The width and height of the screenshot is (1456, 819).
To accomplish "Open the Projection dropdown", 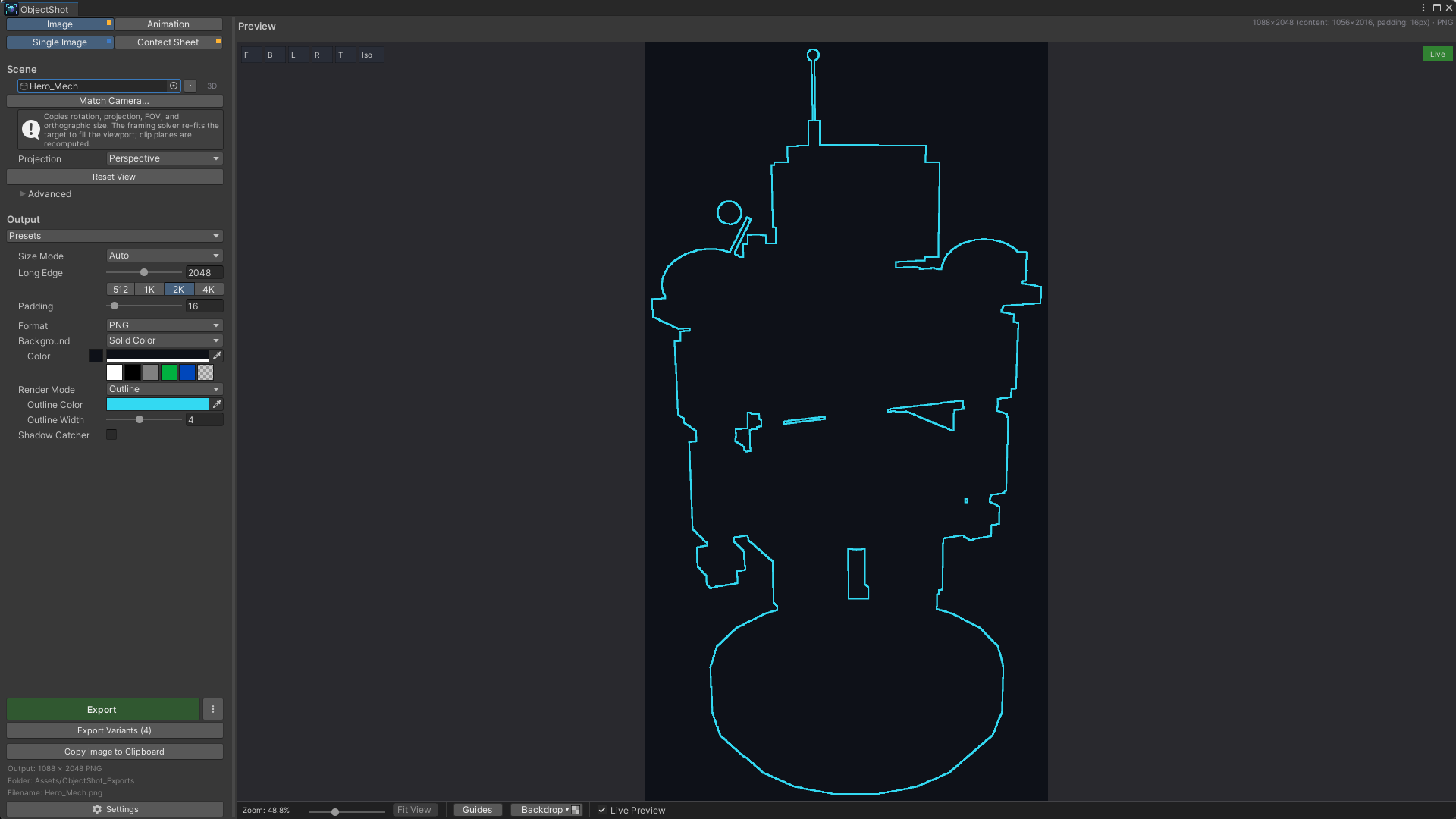I will click(165, 158).
